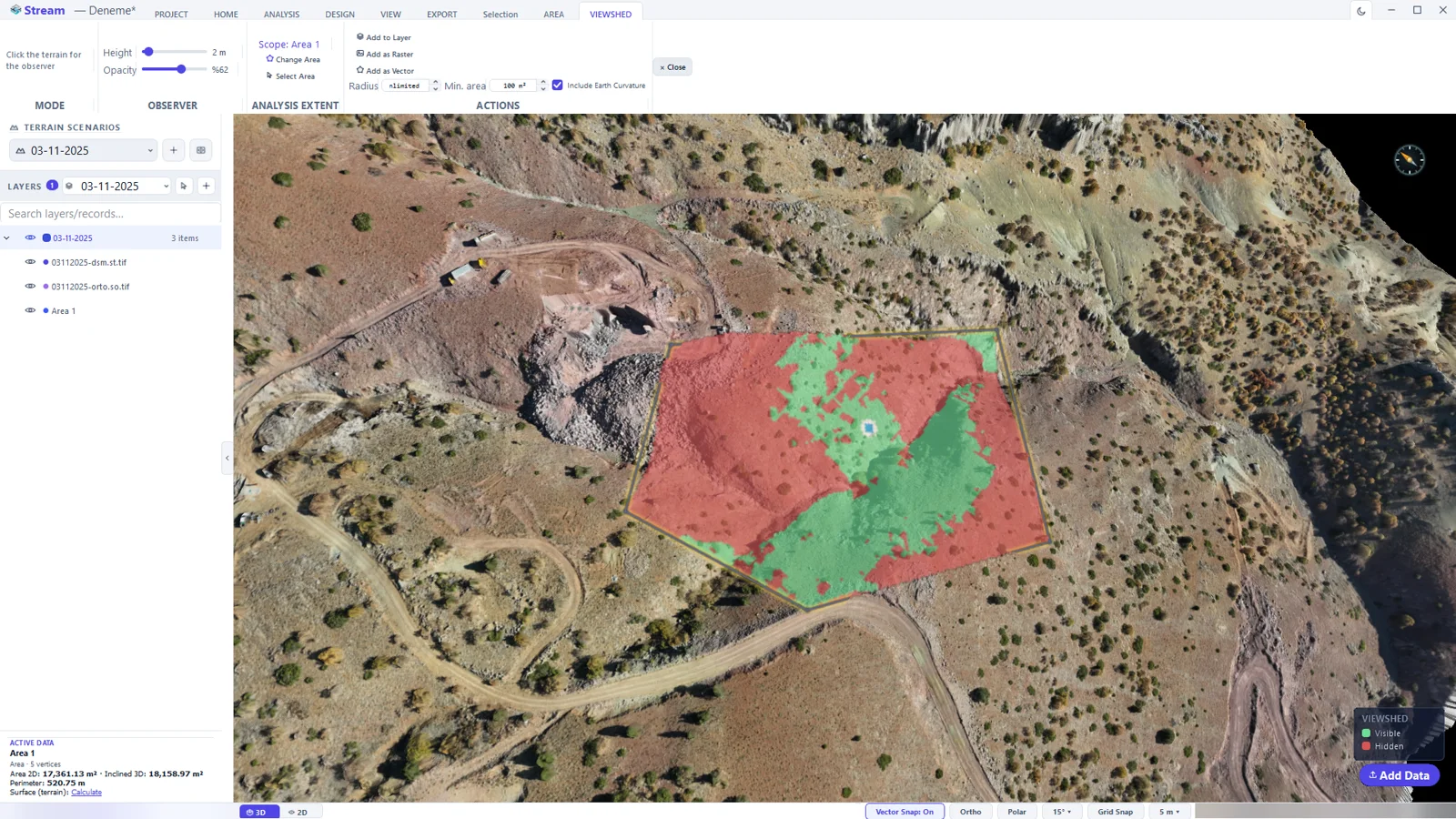Open the EXPORT tab
This screenshot has width=1456, height=819.
(442, 14)
